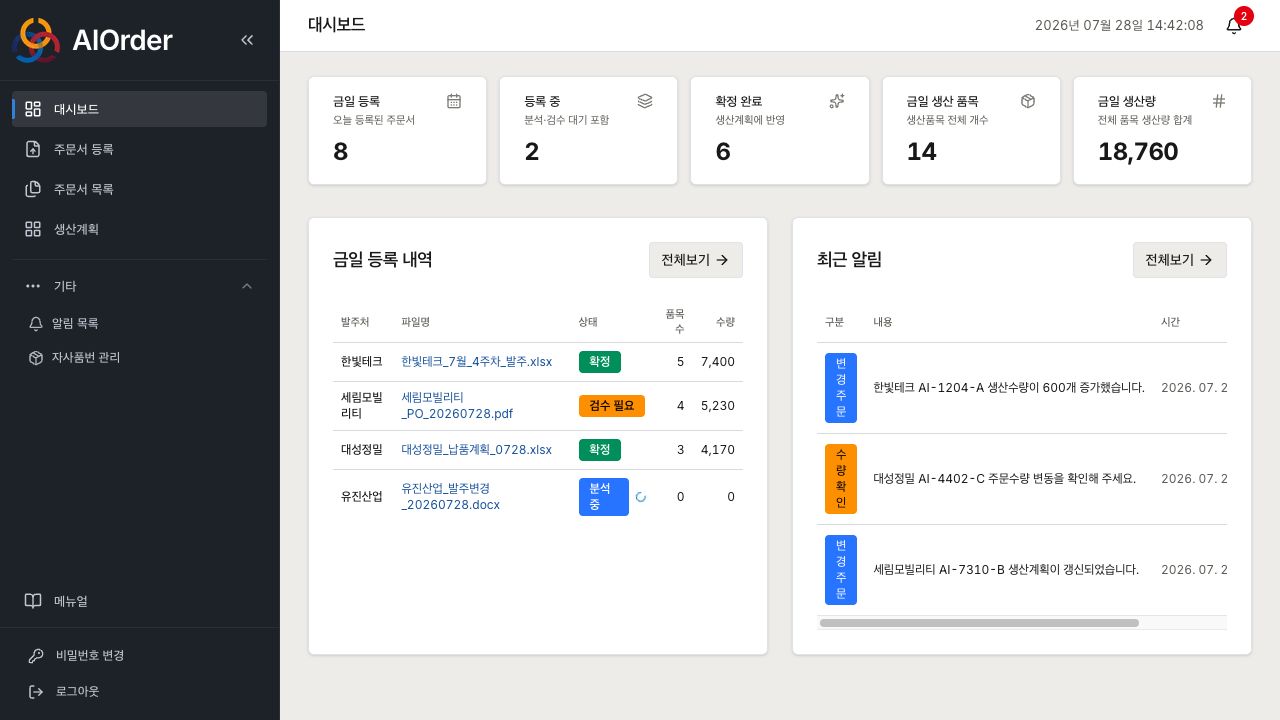Screen dimensions: 1280x720
Task: Open file 한빛테크_7월_4주차_발주.xlsx
Action: [x=476, y=362]
